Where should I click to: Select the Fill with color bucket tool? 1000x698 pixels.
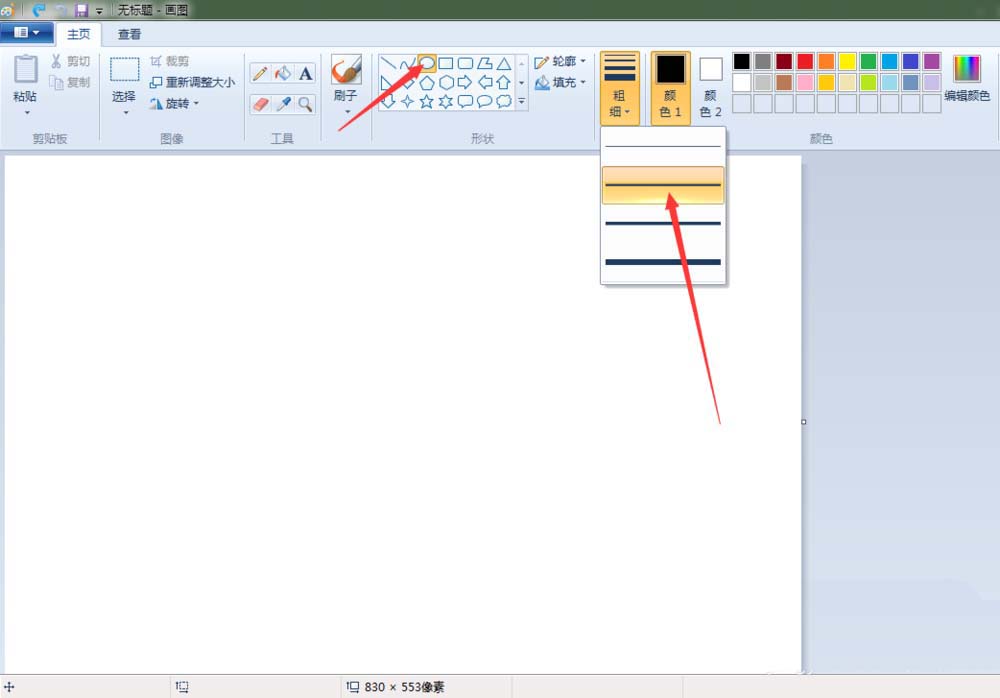(x=283, y=73)
